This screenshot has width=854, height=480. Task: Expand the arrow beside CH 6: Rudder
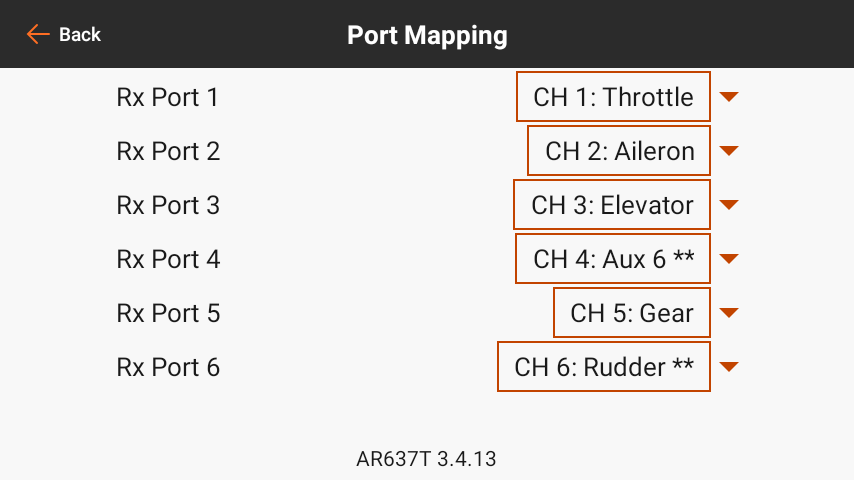729,367
